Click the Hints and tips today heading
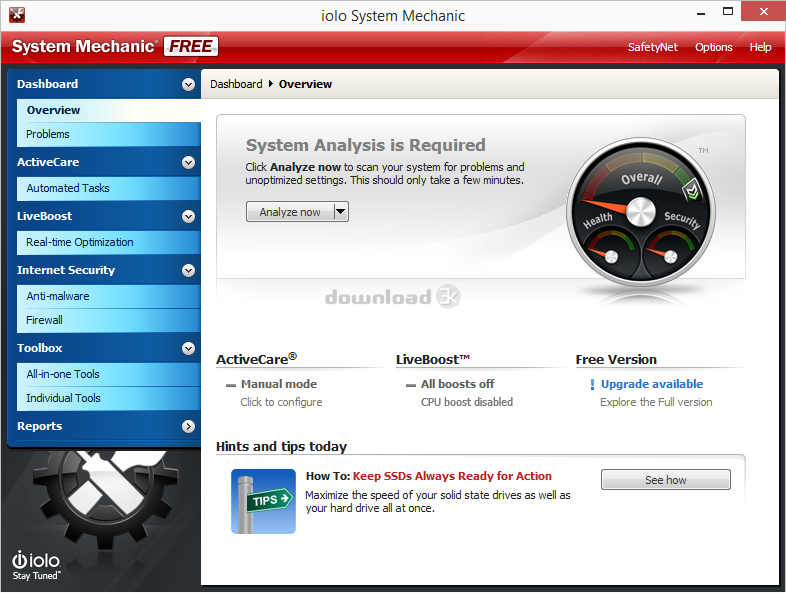This screenshot has width=786, height=593. tap(281, 447)
